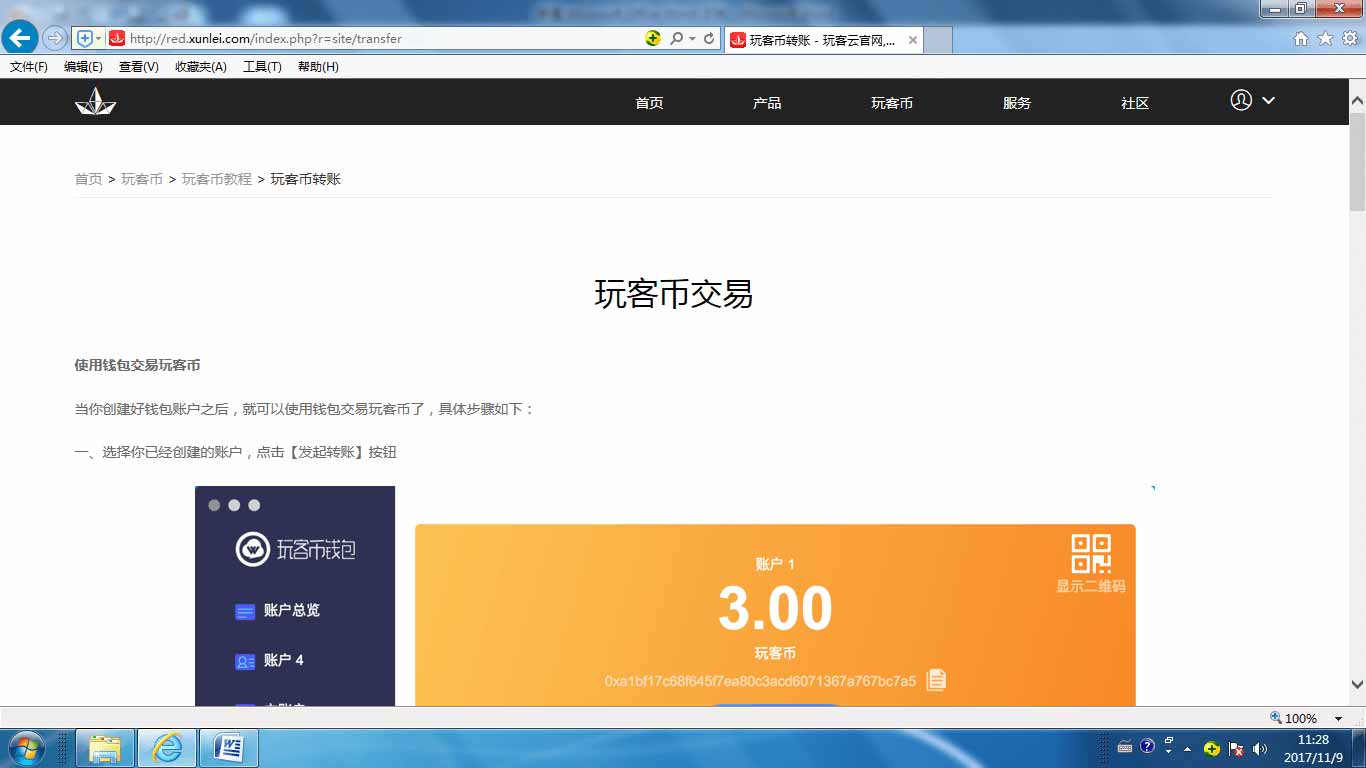This screenshot has width=1366, height=768.
Task: Click the magnifier search icon in address bar
Action: click(x=676, y=38)
